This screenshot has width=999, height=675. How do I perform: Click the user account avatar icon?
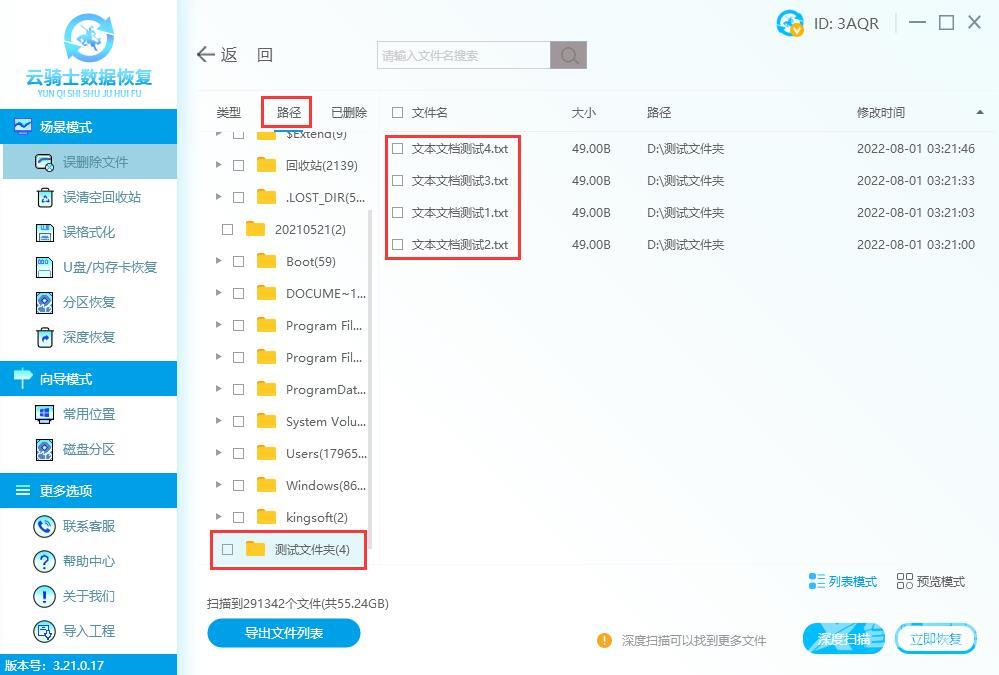[x=790, y=24]
